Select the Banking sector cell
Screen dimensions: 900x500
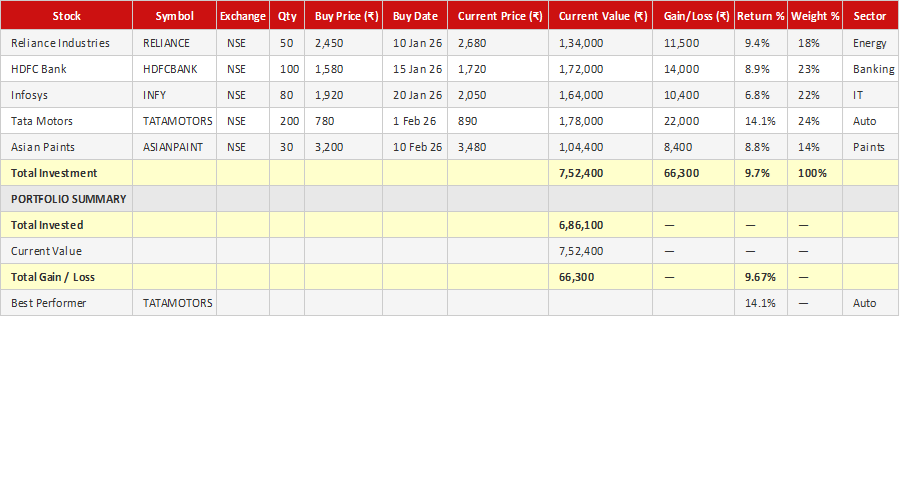coord(870,69)
